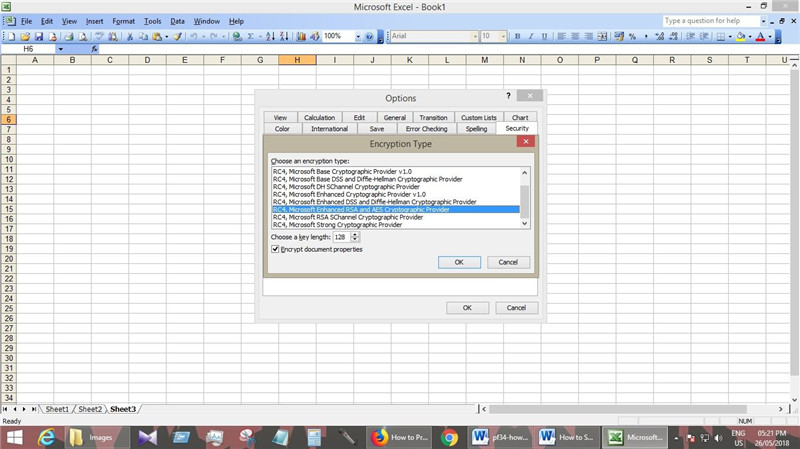Click OK in Encryption Type dialog
The height and width of the screenshot is (449, 800).
(x=459, y=262)
